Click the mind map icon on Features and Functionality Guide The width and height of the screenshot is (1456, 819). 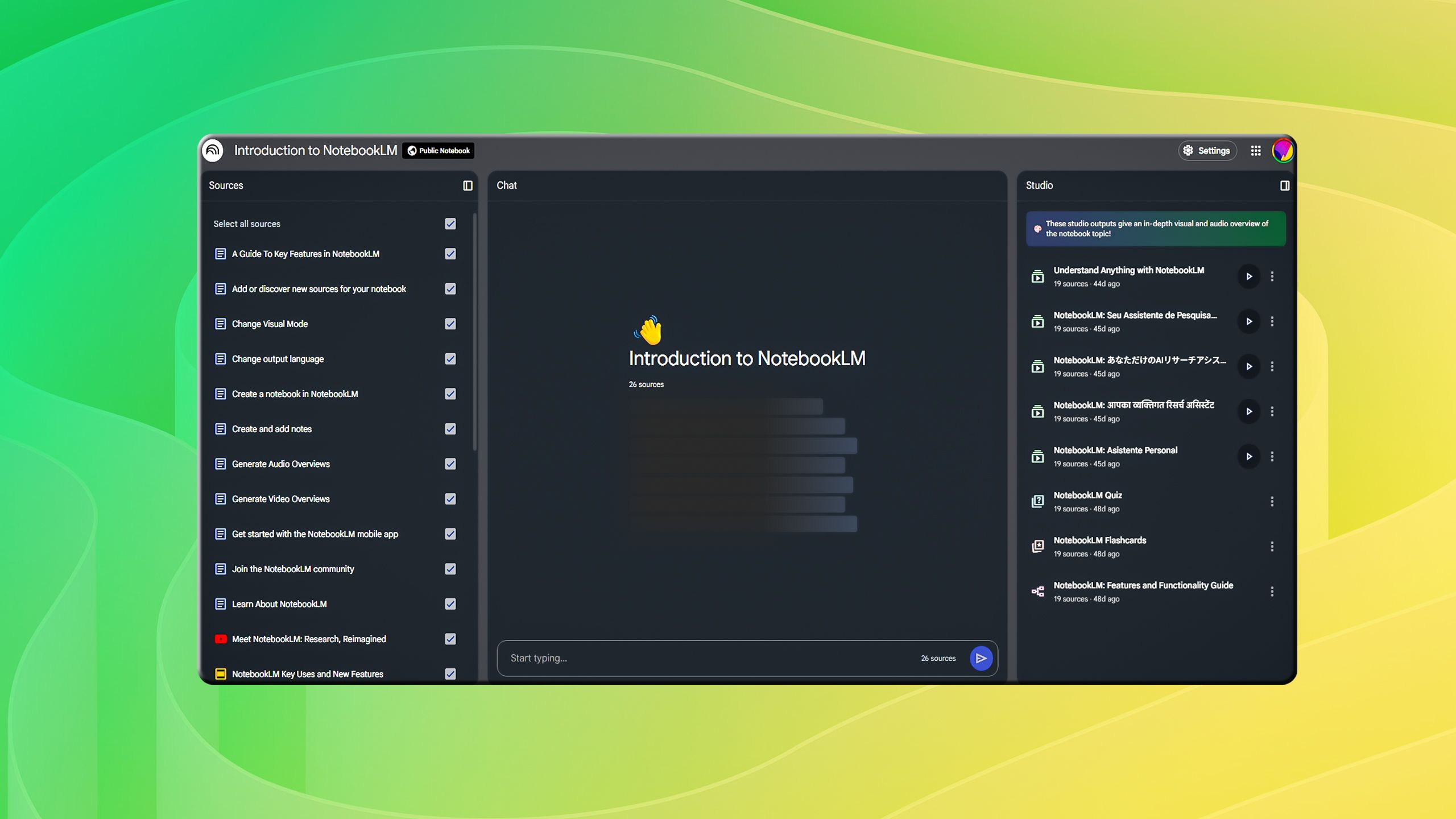tap(1038, 591)
